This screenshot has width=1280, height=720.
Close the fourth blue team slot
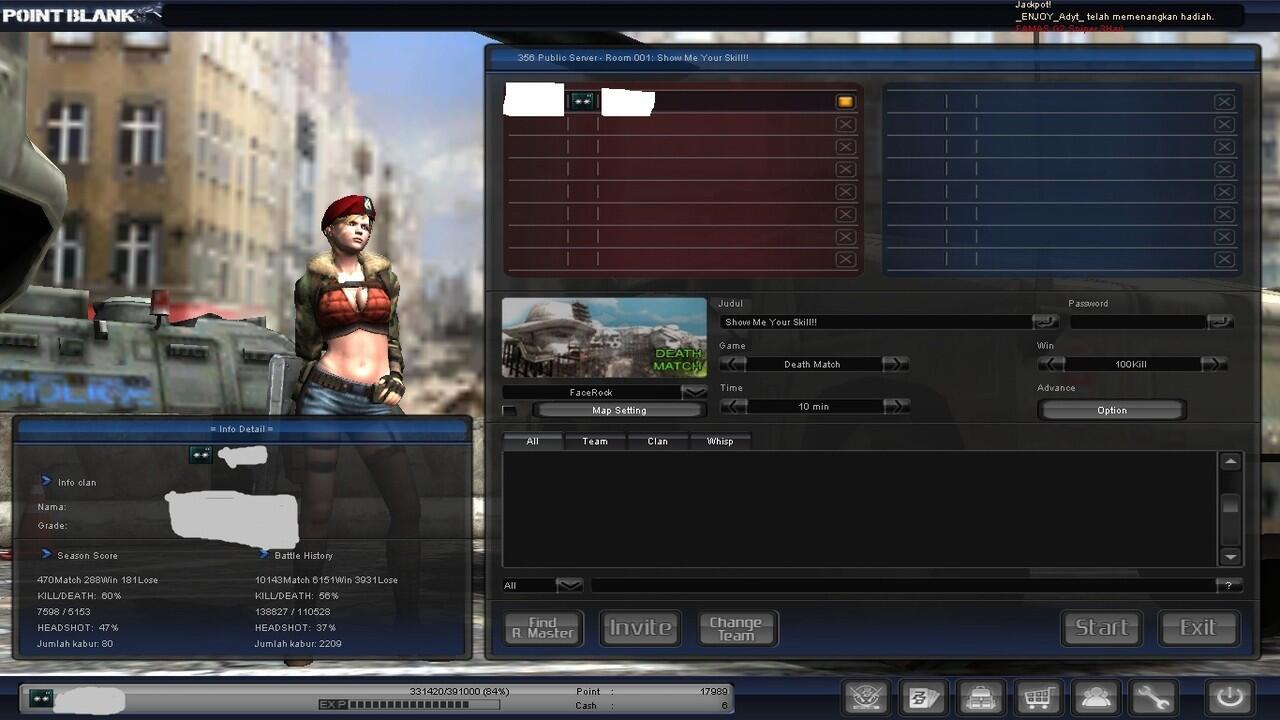[1224, 169]
